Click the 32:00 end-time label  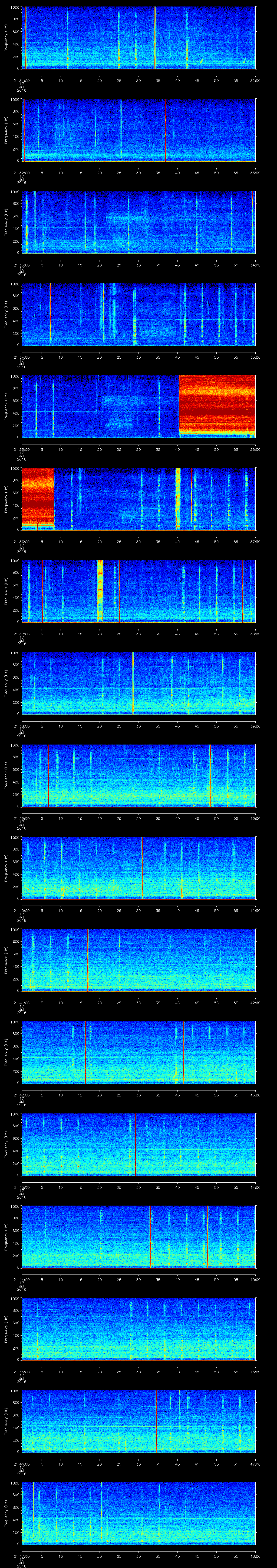[255, 80]
